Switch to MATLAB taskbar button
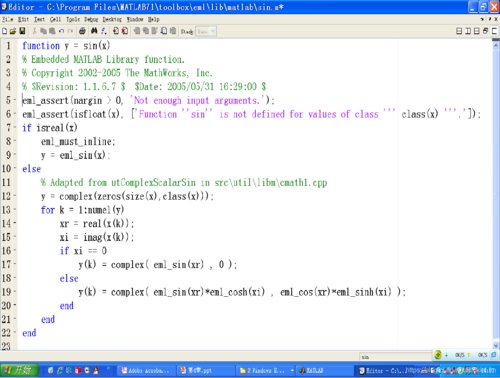Viewport: 500px width, 378px height. tap(325, 371)
